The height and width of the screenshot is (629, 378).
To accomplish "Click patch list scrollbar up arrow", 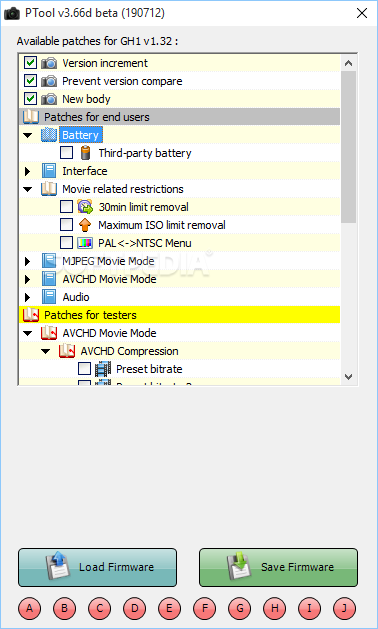I will click(348, 63).
